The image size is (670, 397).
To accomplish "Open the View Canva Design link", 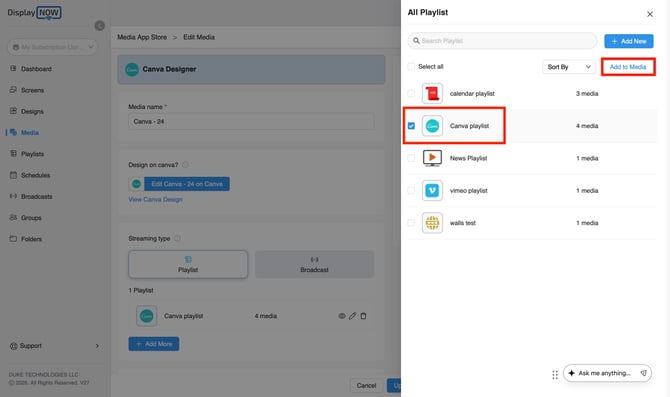I will [156, 200].
